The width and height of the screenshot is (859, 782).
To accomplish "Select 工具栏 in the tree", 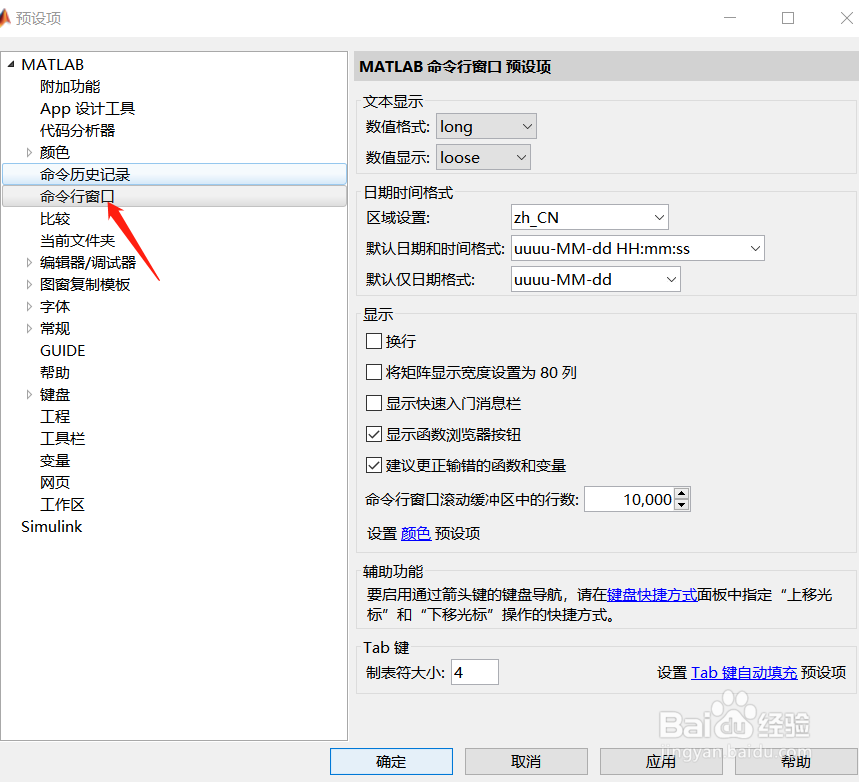I will (62, 438).
